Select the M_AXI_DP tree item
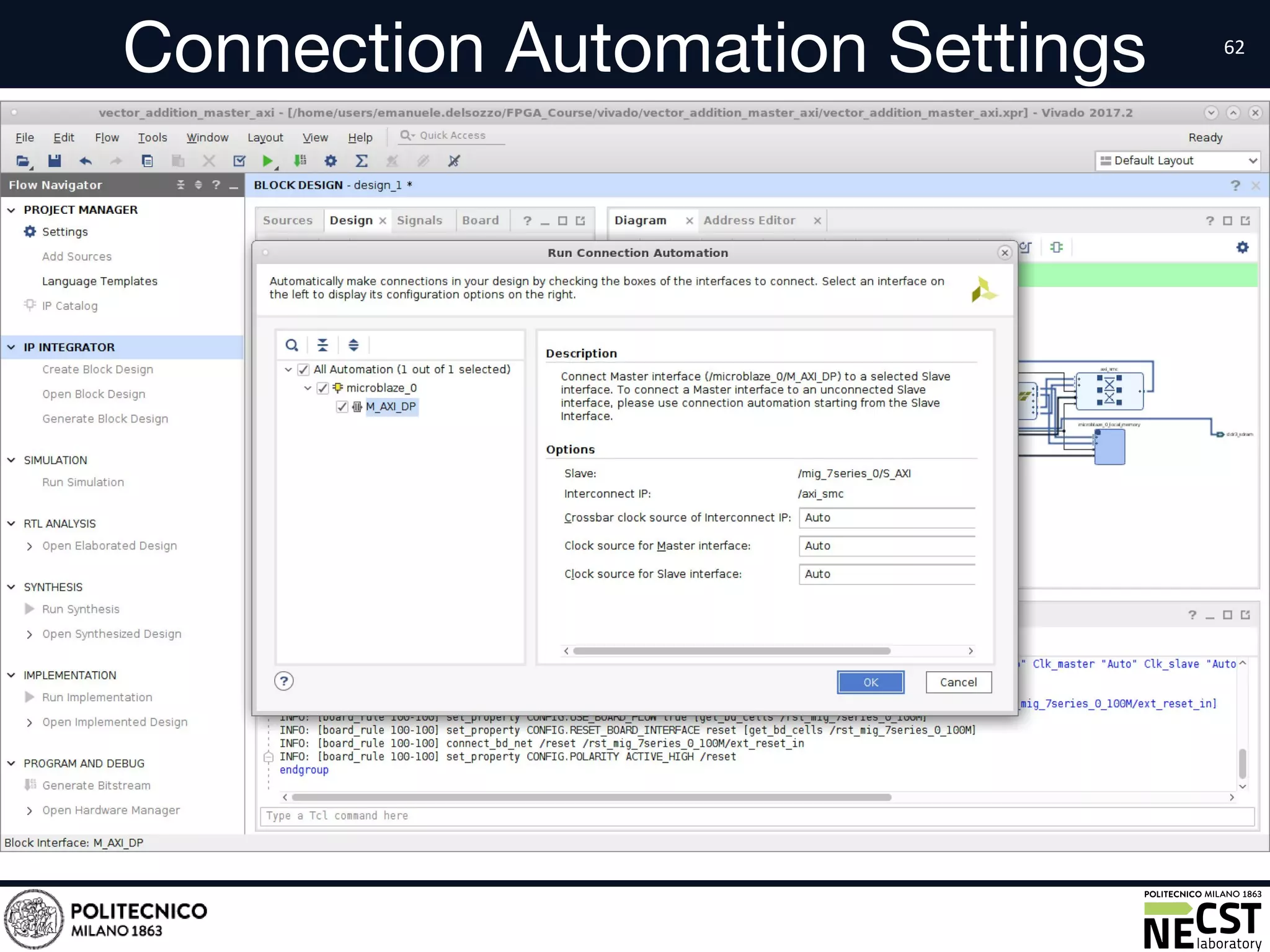Viewport: 1270px width, 952px height. (391, 407)
